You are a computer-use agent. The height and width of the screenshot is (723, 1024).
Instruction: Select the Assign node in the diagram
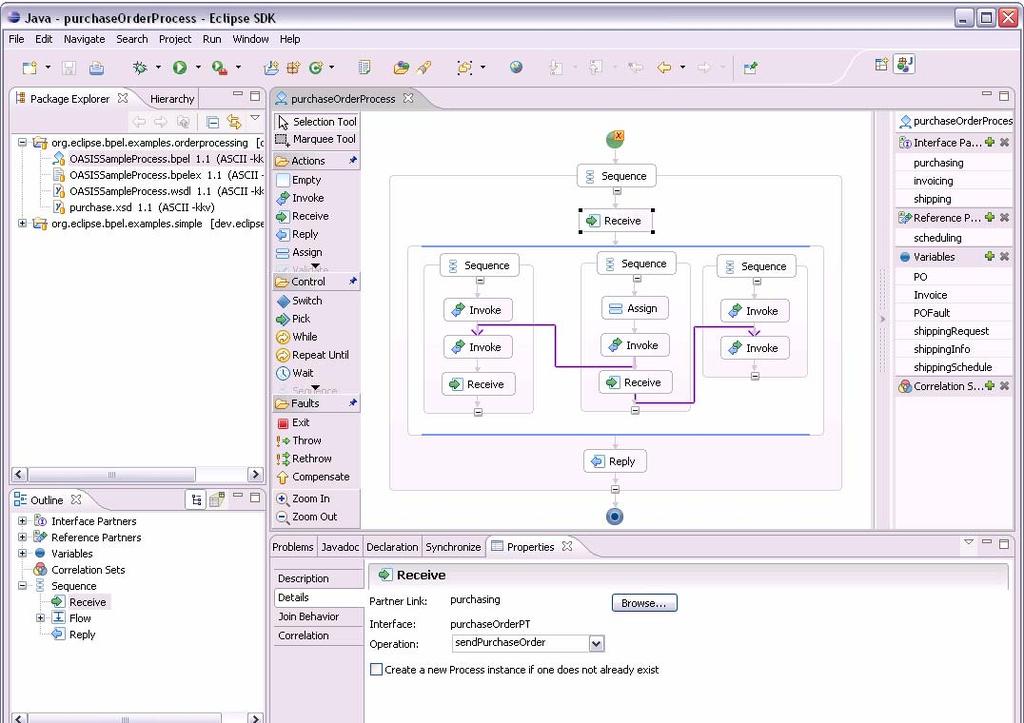[635, 308]
